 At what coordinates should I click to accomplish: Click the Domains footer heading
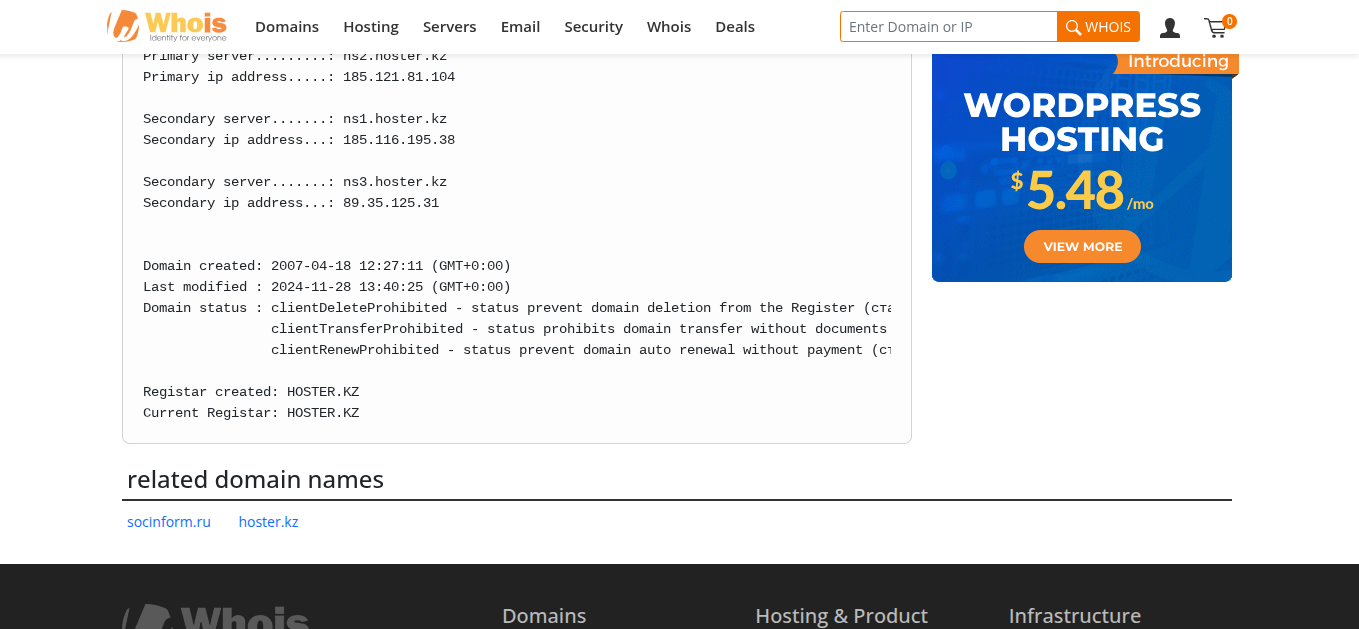click(544, 616)
